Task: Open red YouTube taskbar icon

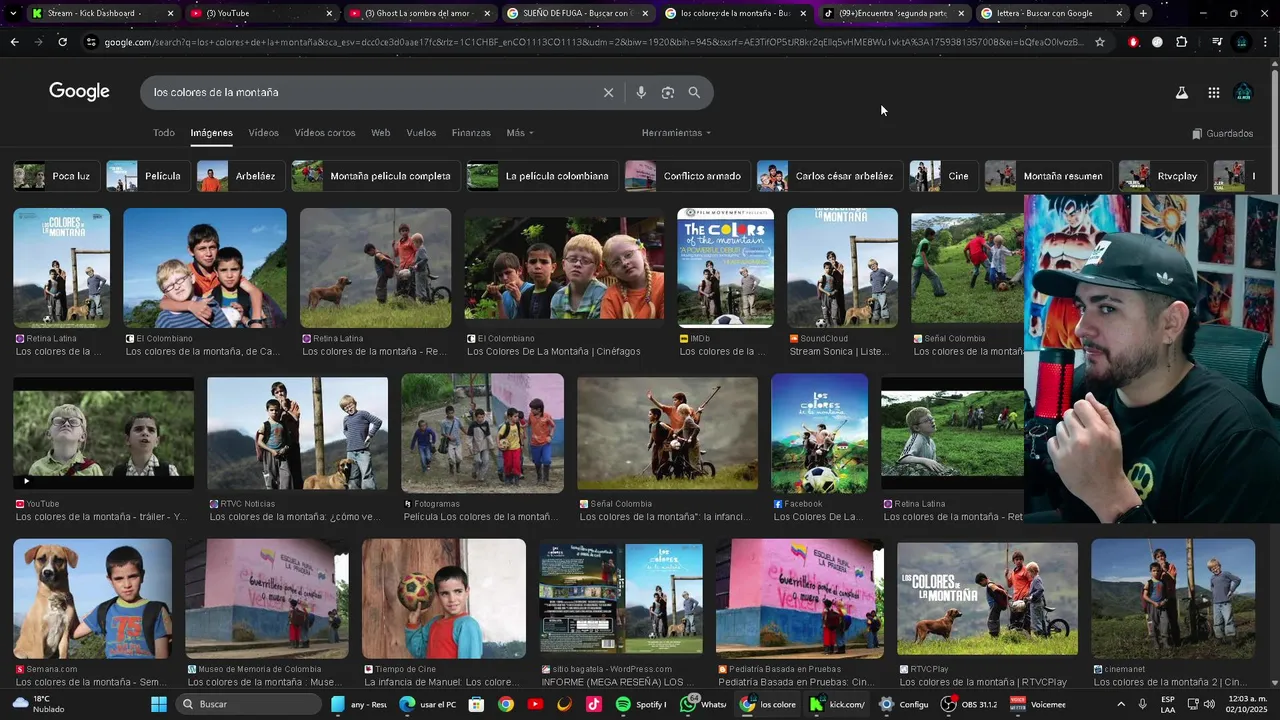Action: 535,704
